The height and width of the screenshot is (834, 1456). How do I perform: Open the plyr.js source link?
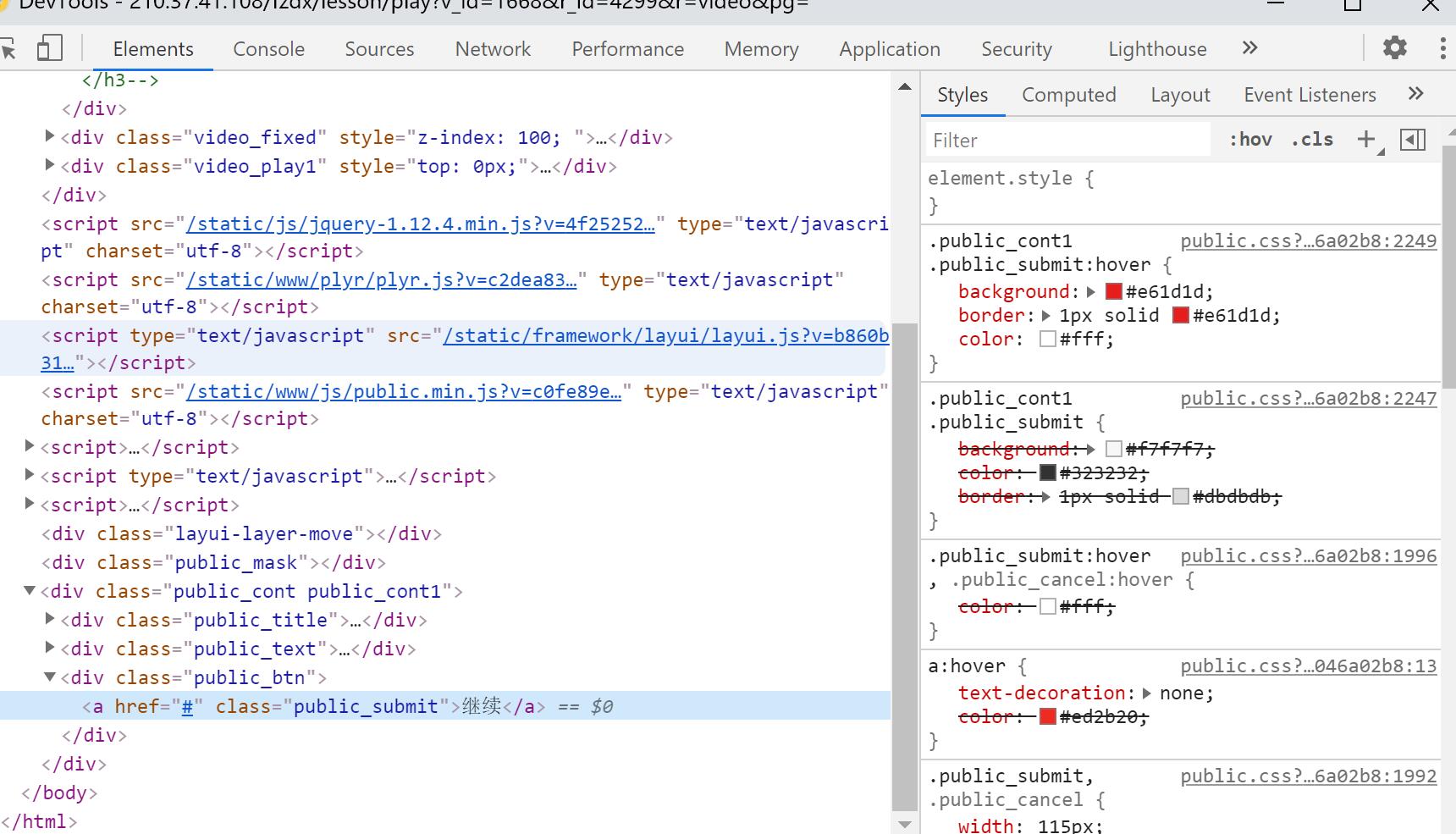tap(381, 279)
